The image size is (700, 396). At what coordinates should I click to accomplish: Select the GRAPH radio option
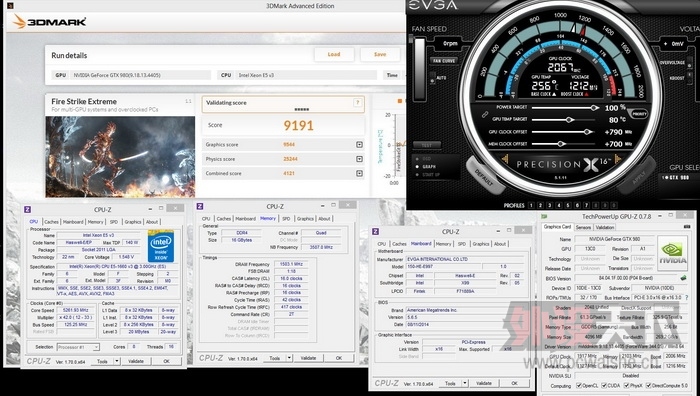coord(417,167)
